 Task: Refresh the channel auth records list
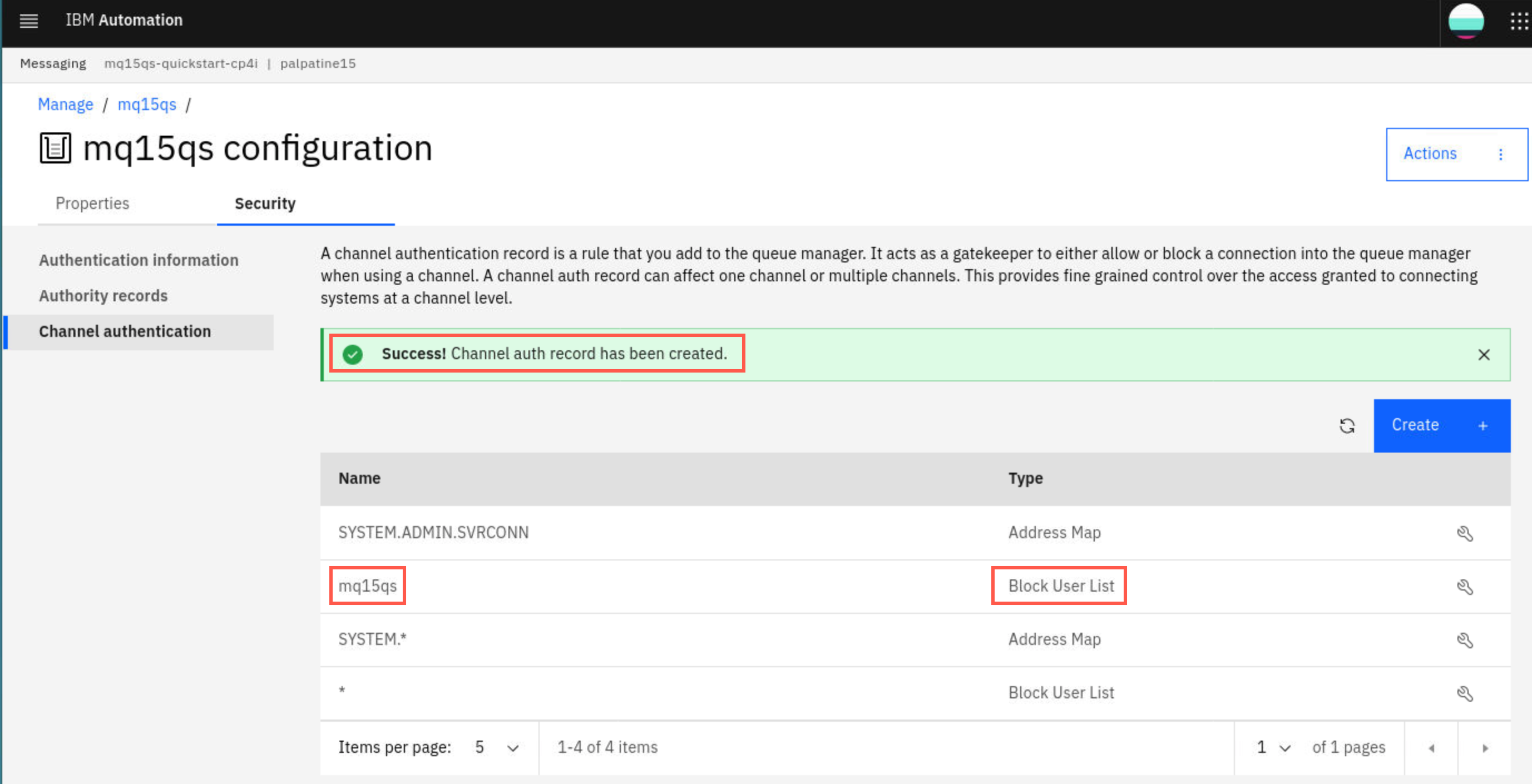(x=1347, y=425)
